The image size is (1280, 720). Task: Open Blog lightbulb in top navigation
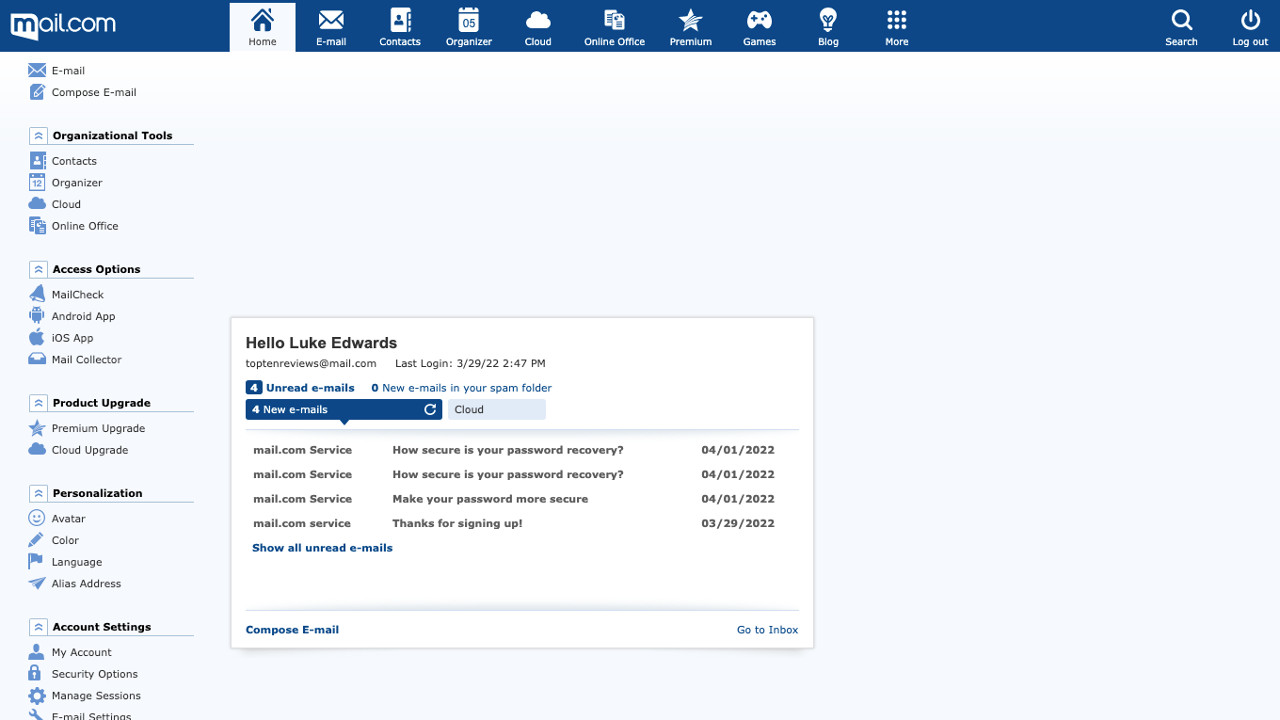[828, 27]
